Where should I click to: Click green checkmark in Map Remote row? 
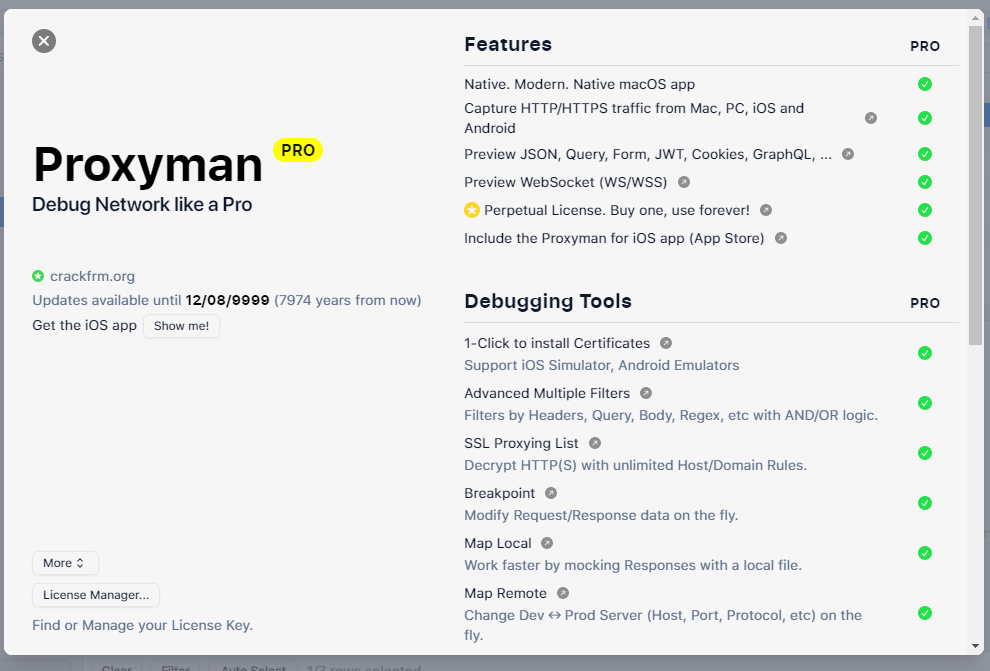pos(925,613)
